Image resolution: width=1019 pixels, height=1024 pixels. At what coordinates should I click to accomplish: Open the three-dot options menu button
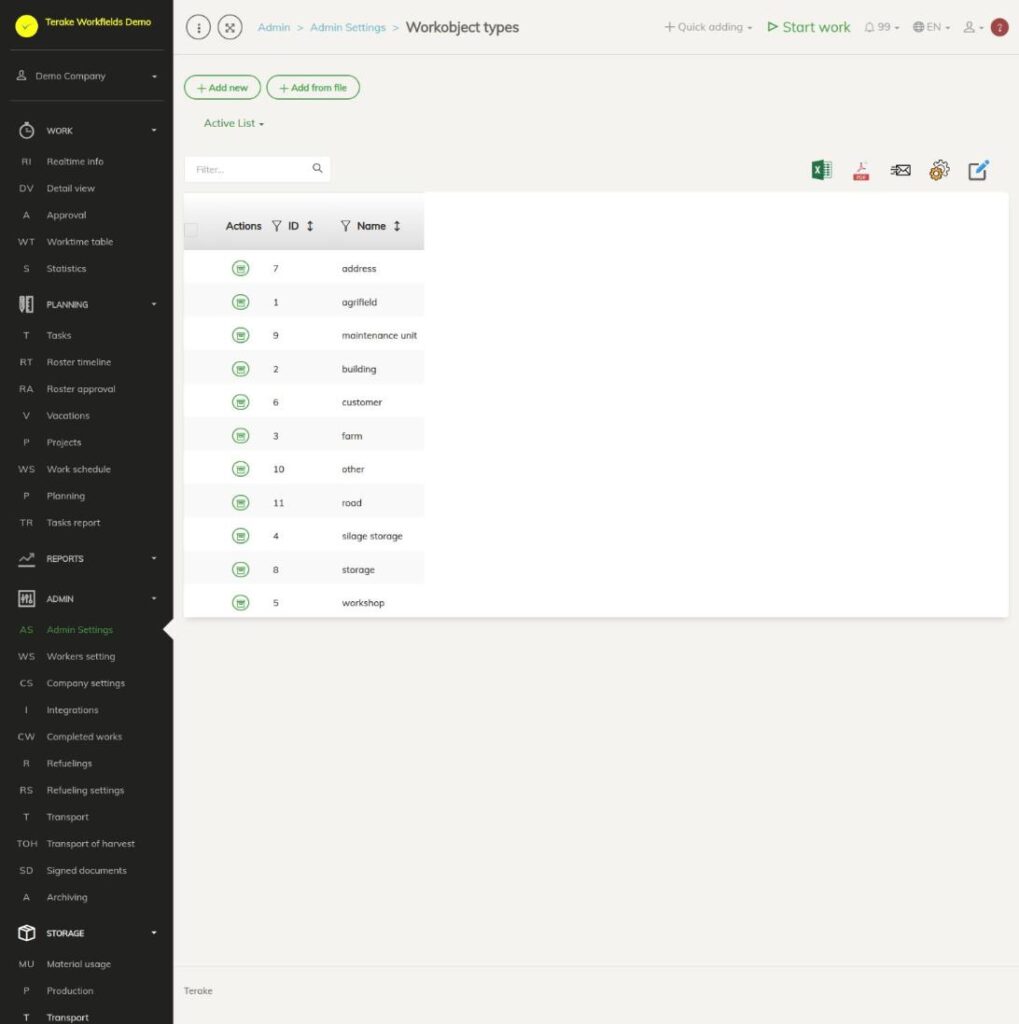[x=198, y=27]
